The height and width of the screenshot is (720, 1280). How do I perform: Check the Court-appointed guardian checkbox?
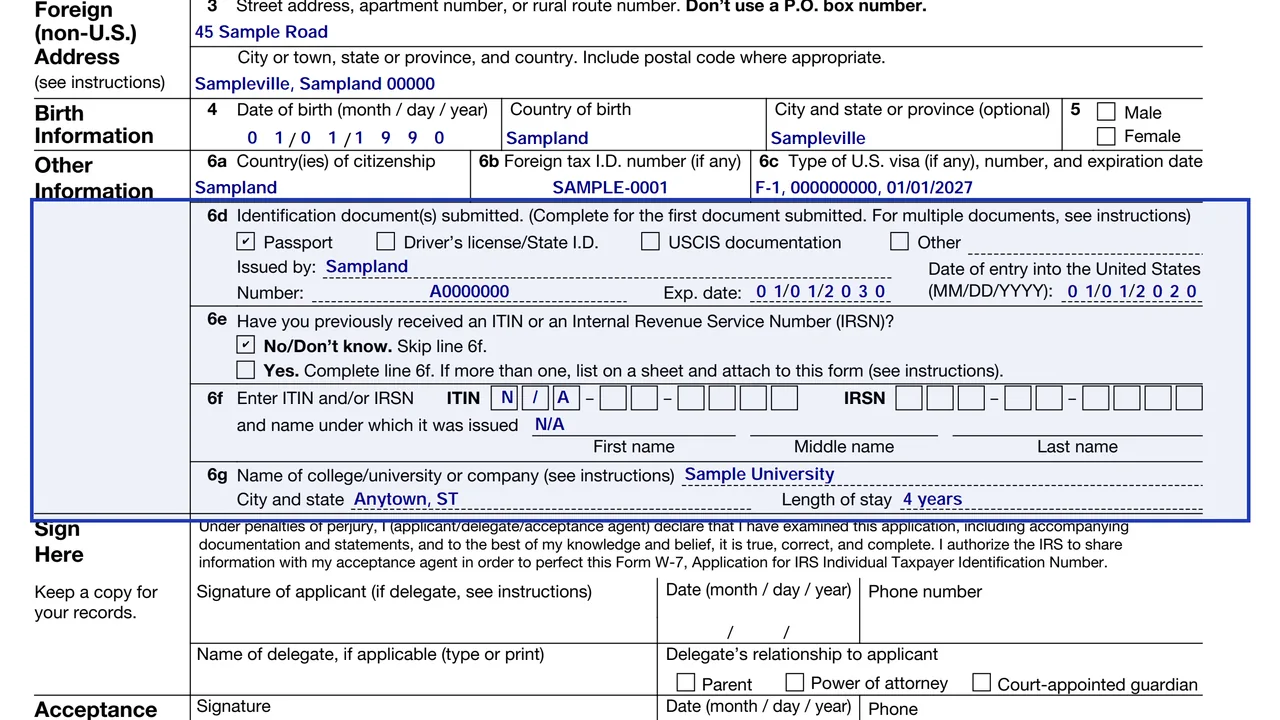[x=982, y=682]
